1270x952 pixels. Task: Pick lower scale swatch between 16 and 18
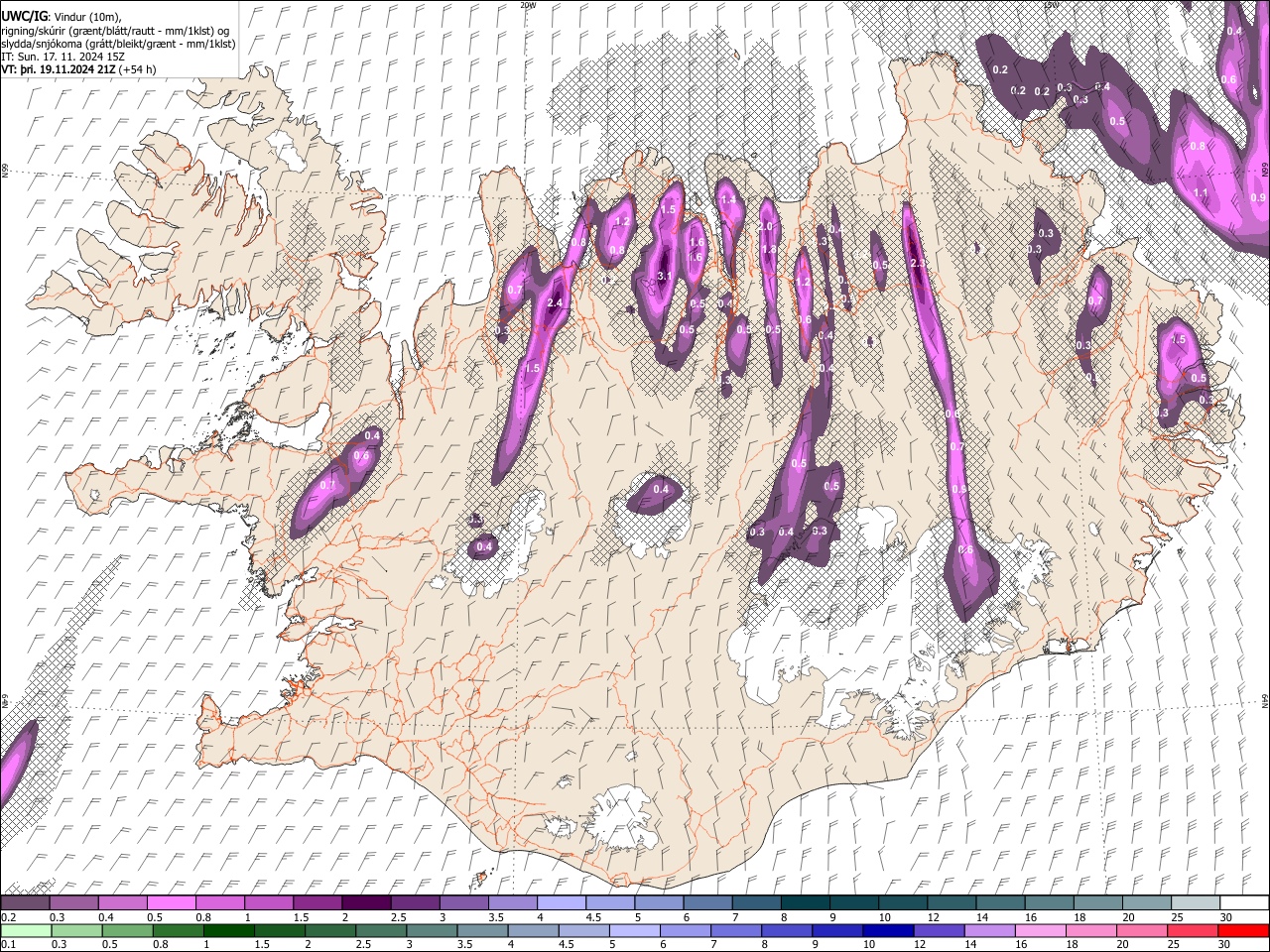pos(1041,930)
